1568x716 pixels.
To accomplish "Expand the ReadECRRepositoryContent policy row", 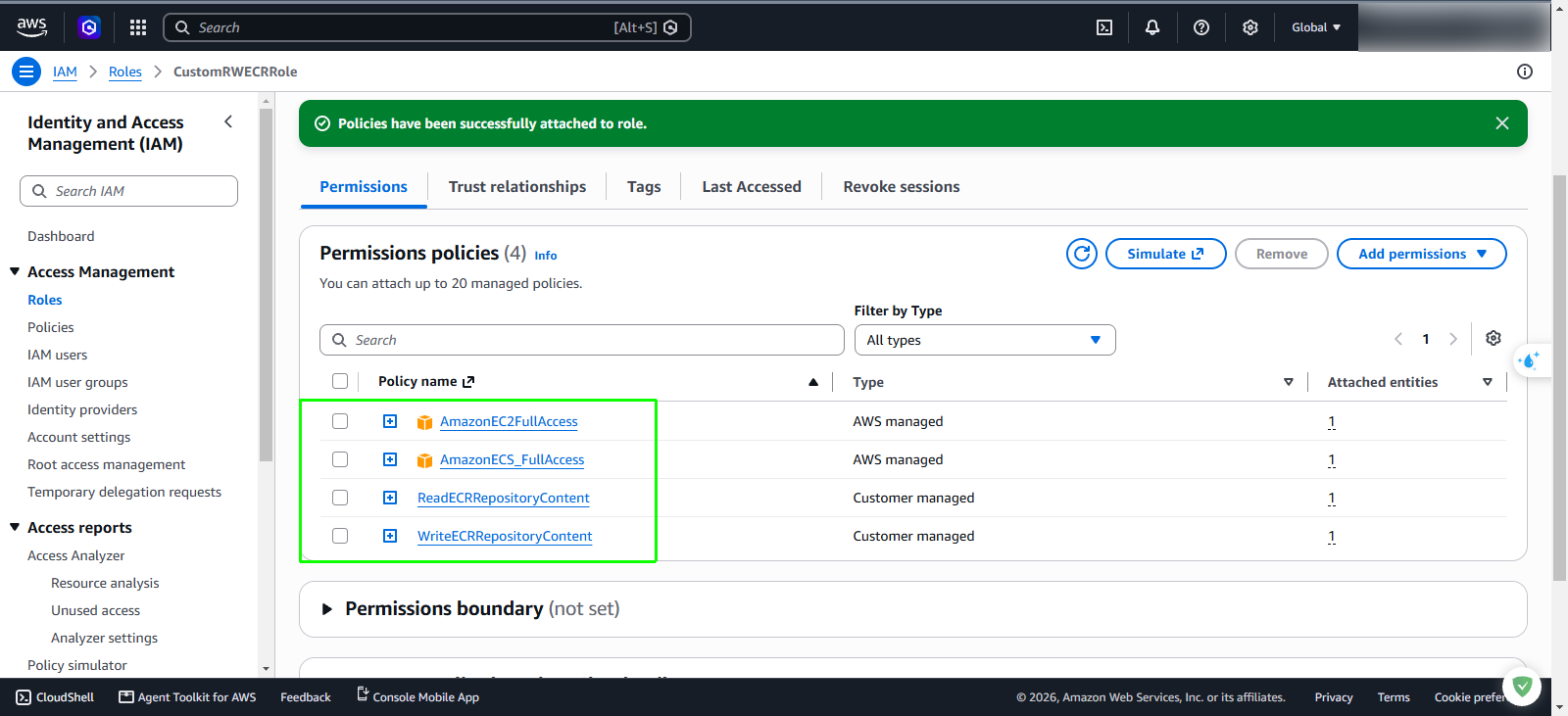I will 390,498.
